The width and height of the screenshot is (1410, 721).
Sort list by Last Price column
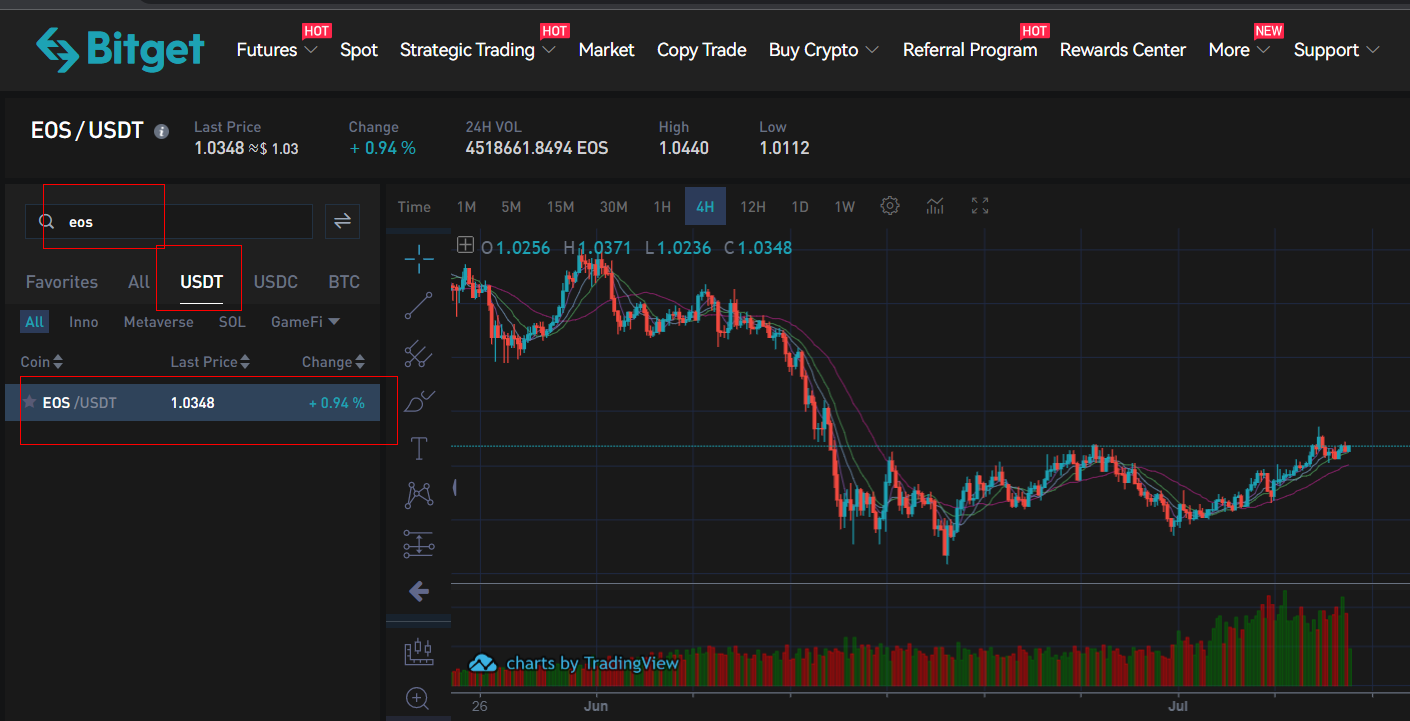210,362
